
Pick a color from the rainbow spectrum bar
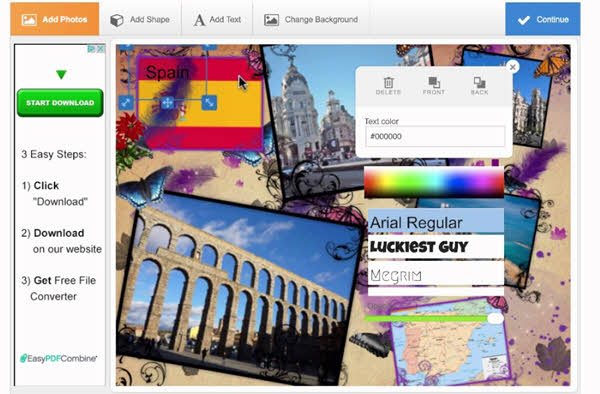(434, 182)
